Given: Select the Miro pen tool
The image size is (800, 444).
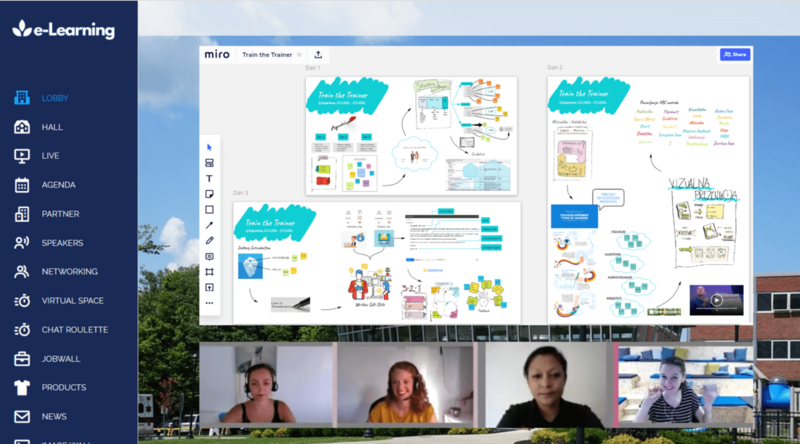Looking at the screenshot, I should [x=209, y=240].
